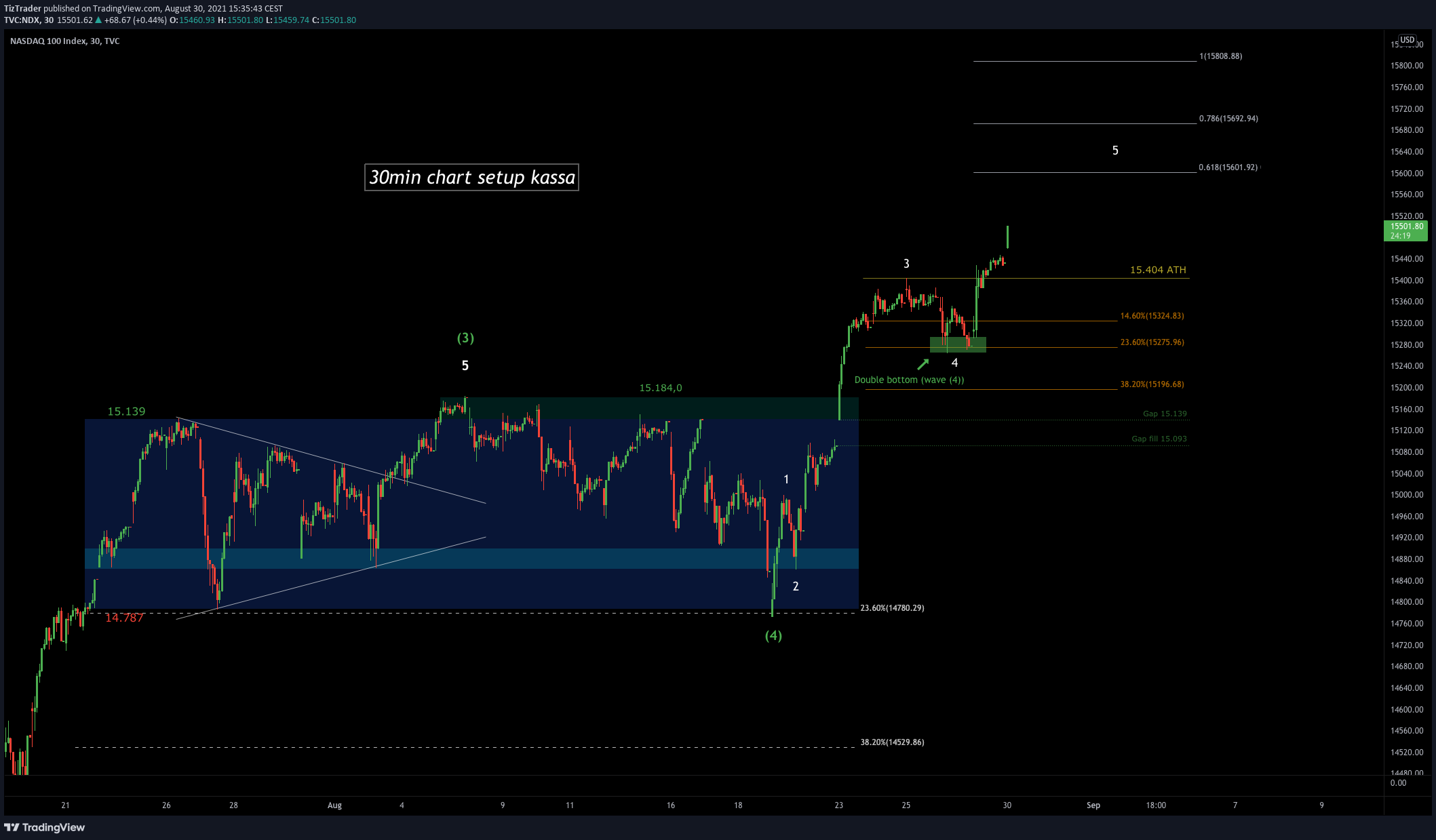Click the TradingView logo in bottom corner

click(45, 827)
